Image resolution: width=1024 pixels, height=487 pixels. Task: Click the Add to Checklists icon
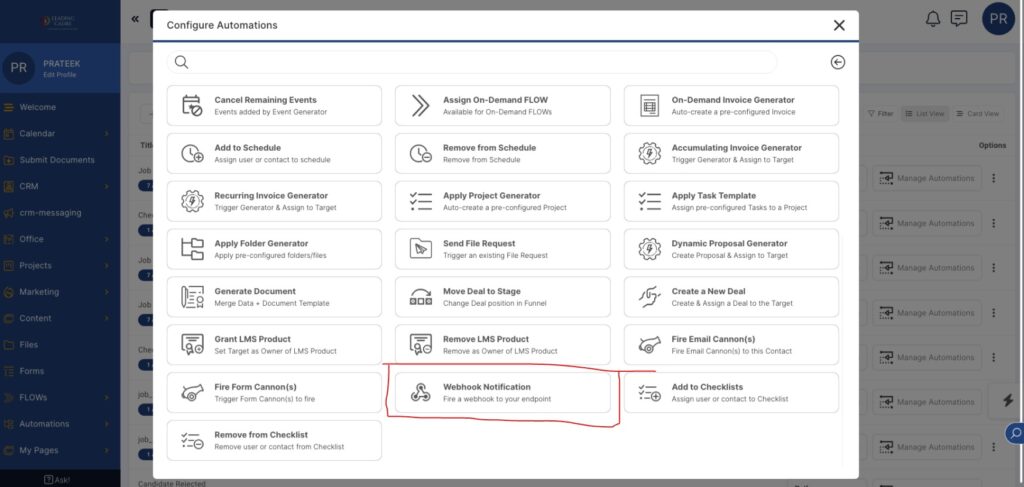tap(649, 392)
